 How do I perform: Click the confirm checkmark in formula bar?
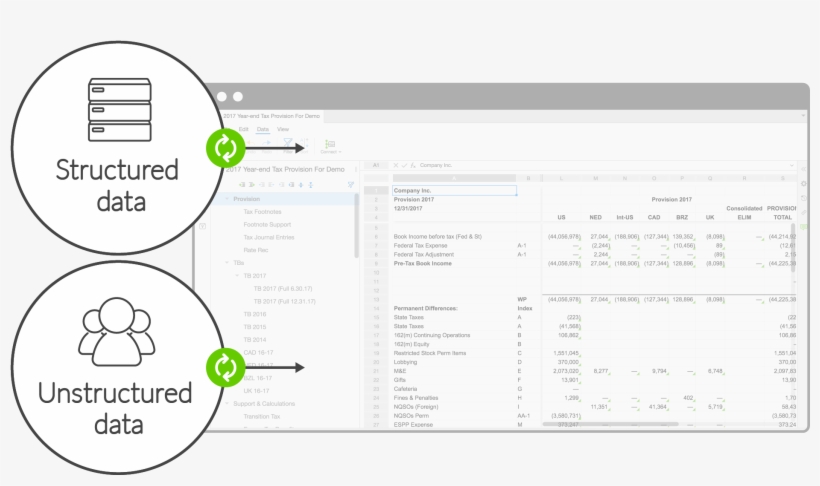[404, 165]
